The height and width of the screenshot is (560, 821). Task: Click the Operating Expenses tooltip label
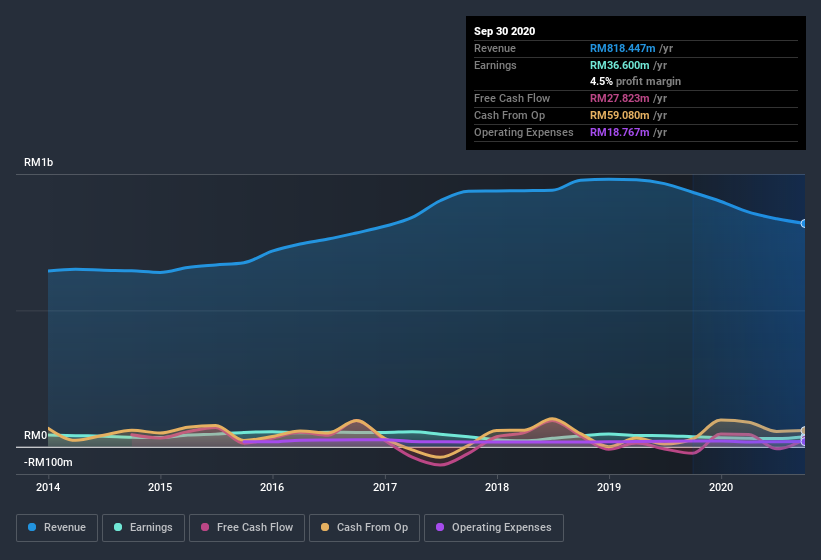(523, 132)
